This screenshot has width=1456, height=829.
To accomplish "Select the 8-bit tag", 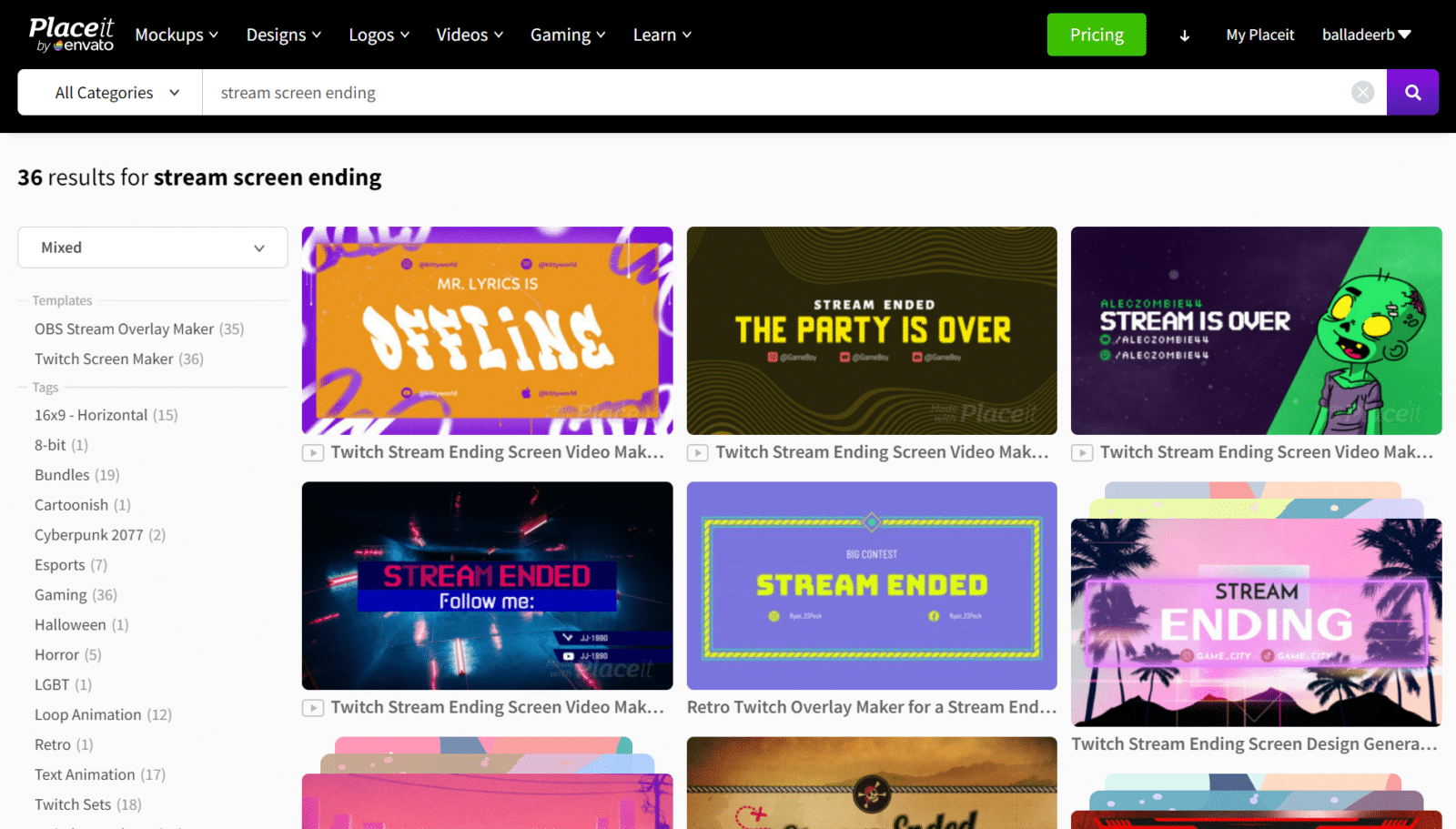I will pyautogui.click(x=61, y=445).
